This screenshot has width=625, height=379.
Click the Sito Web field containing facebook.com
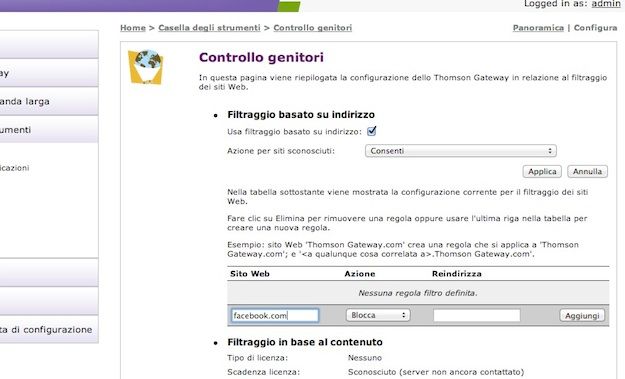(275, 316)
